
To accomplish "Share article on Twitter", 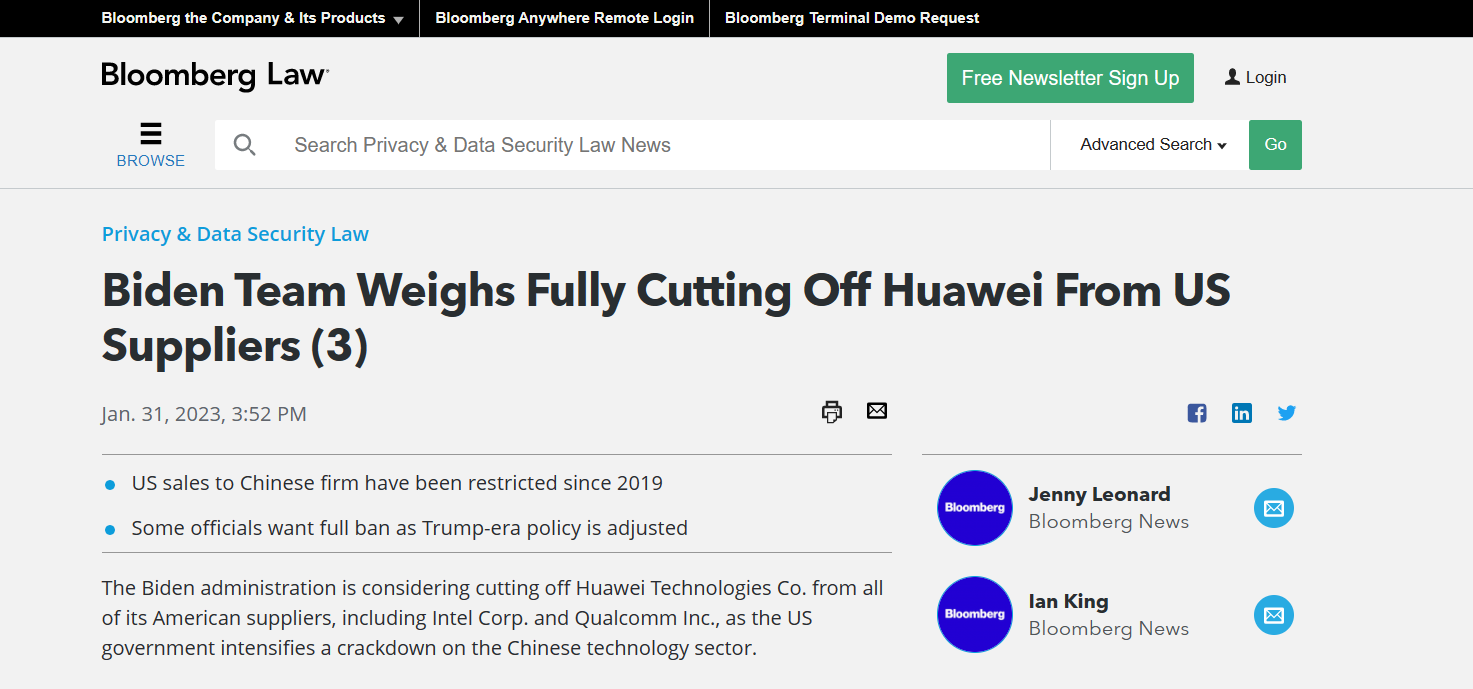I will 1287,413.
